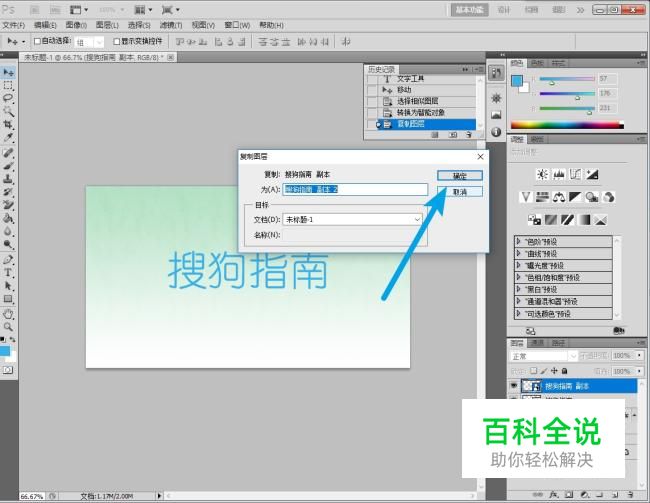The height and width of the screenshot is (503, 650).
Task: Switch to the 通道 tab
Action: tap(538, 343)
